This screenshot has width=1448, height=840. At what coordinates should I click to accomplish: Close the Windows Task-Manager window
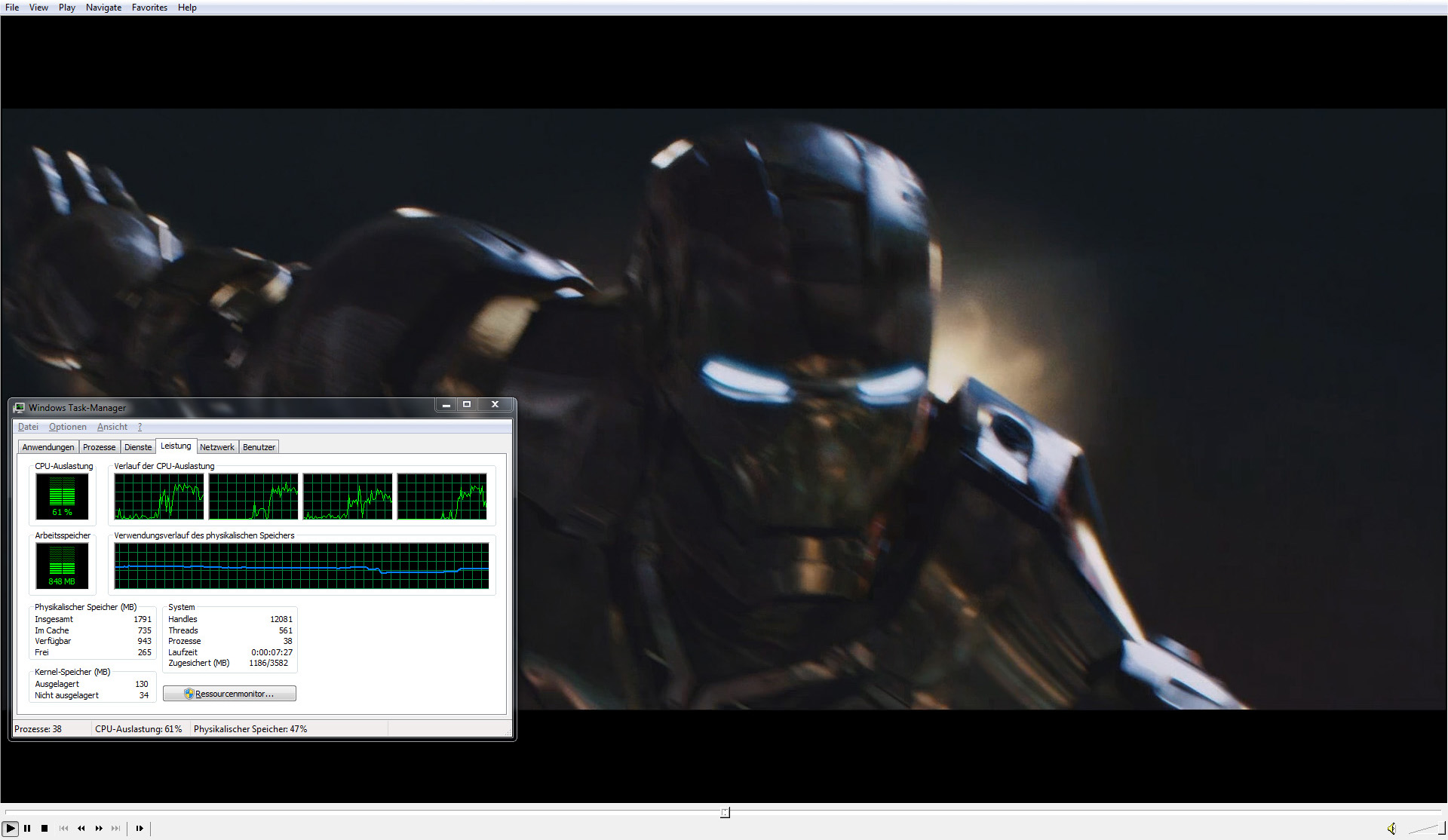click(495, 405)
